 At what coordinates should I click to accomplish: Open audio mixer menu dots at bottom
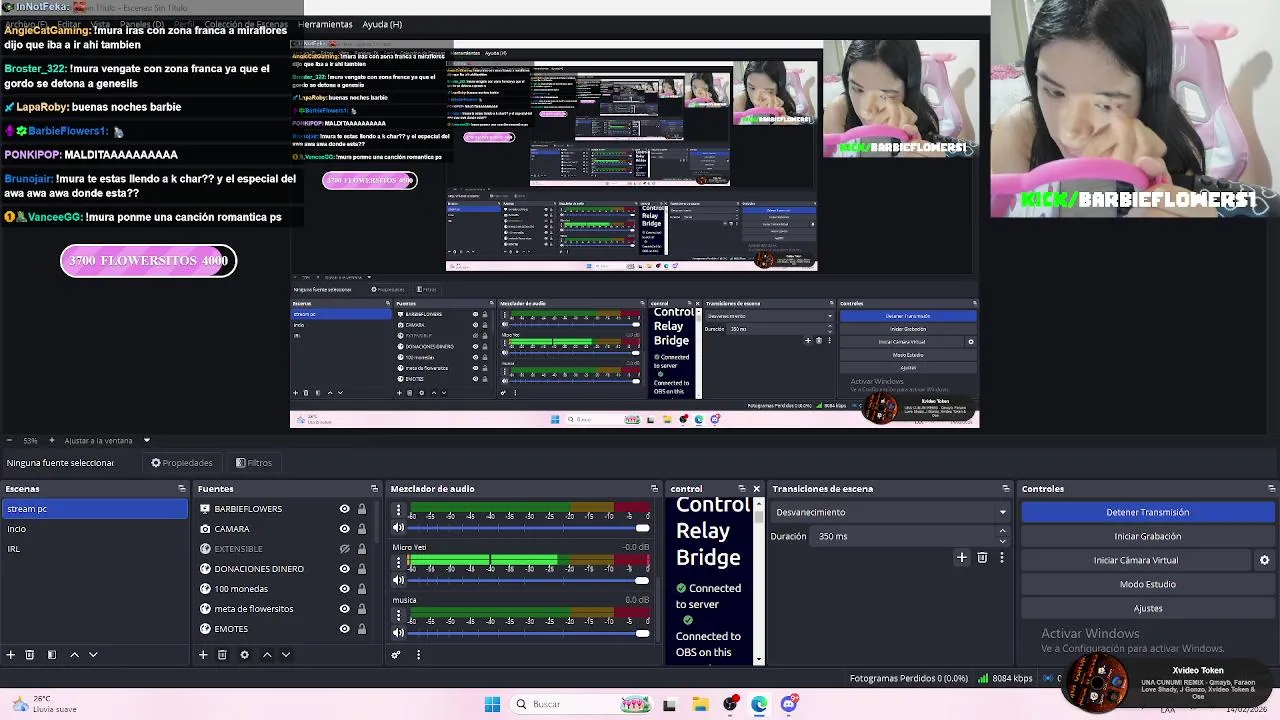[418, 655]
